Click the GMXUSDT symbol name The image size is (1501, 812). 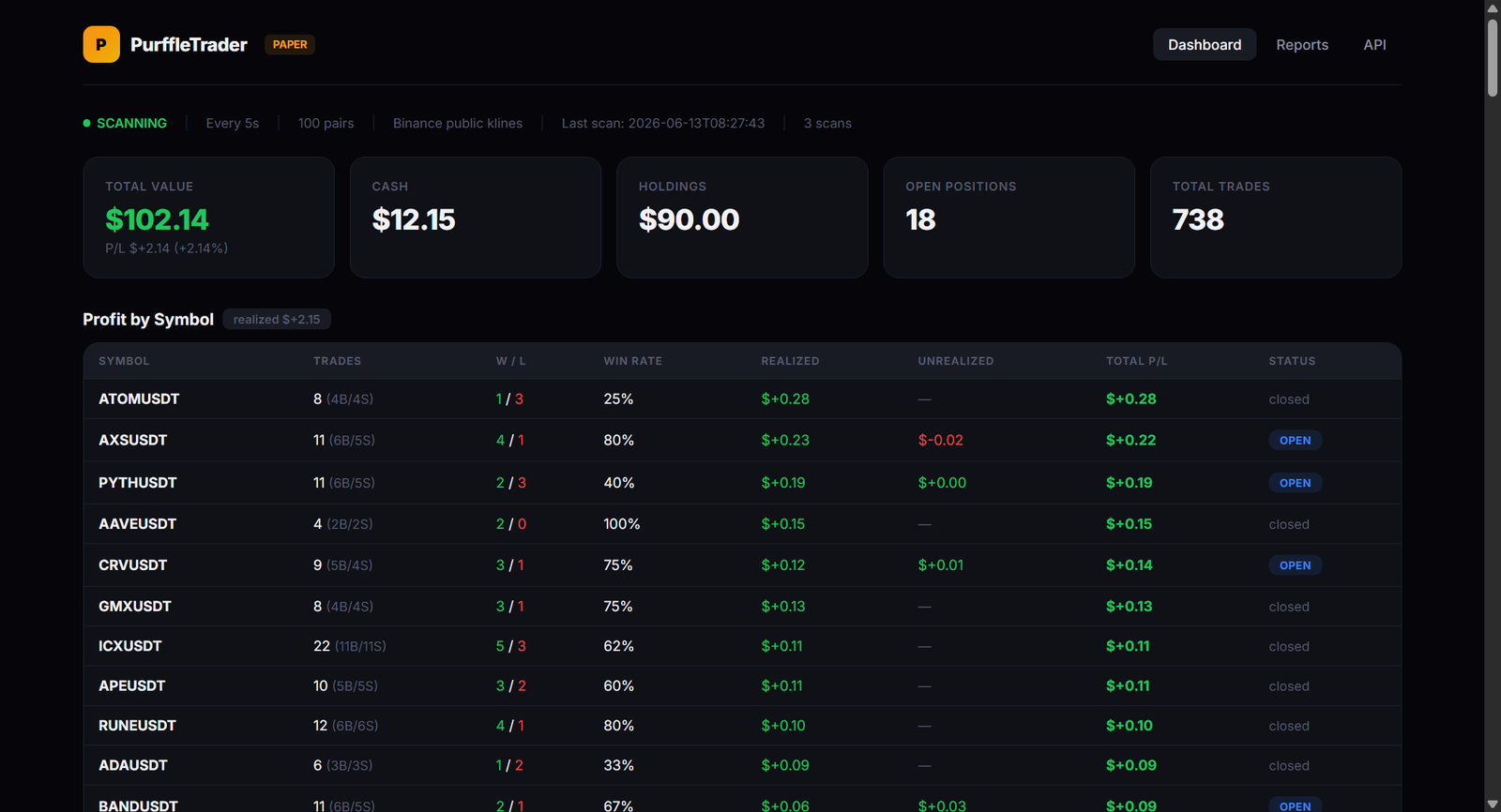(x=135, y=607)
